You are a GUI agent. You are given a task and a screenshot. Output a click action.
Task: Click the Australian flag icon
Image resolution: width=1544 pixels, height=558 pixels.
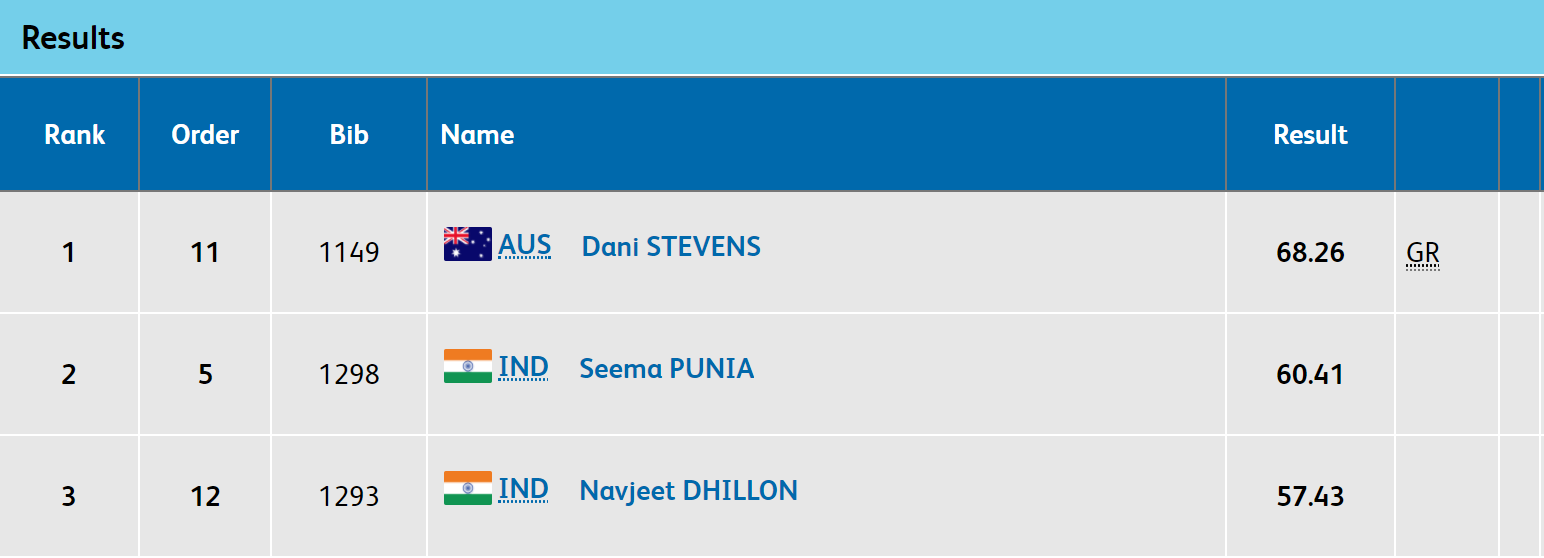[x=468, y=244]
